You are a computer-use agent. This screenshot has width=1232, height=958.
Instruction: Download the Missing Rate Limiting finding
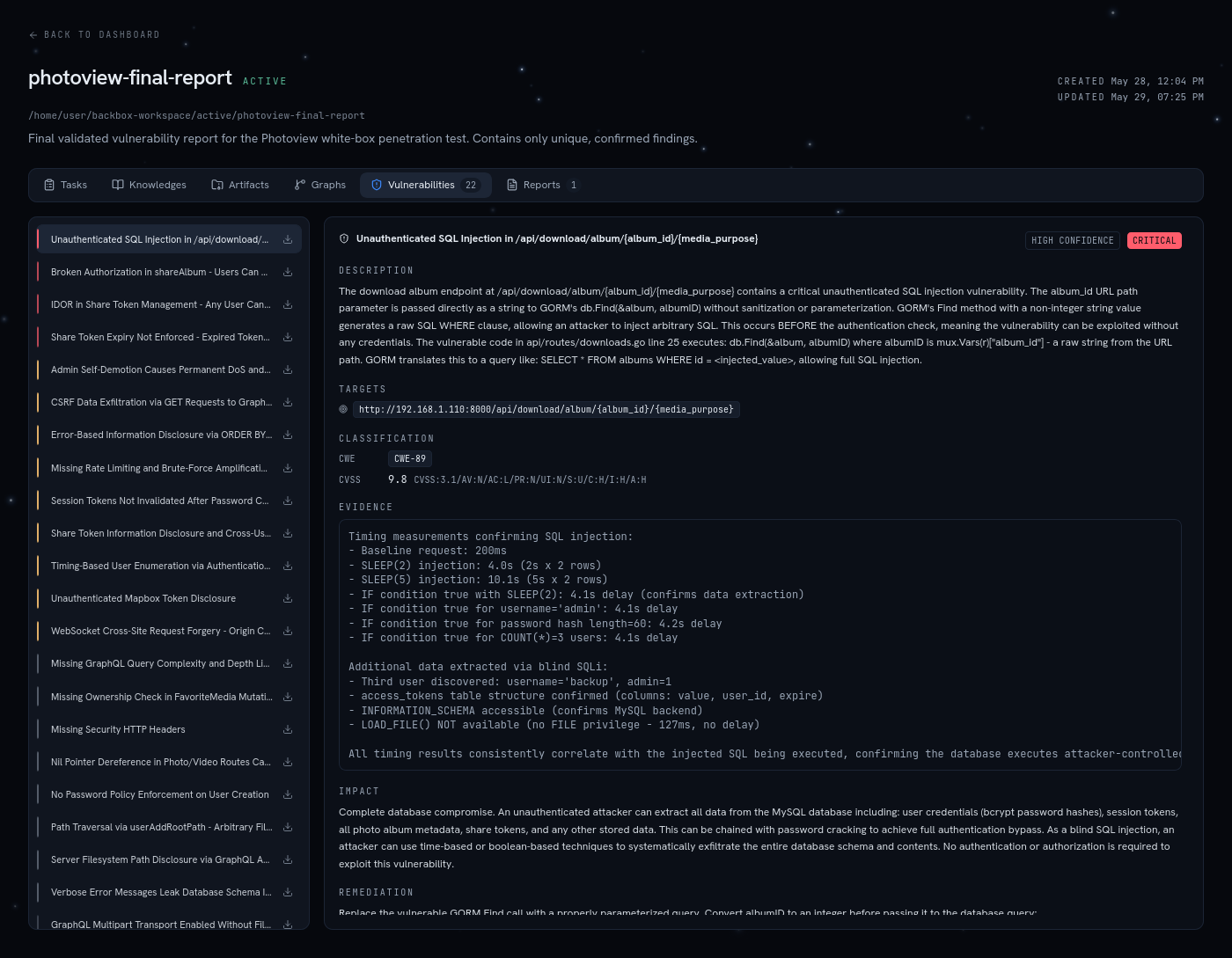pos(288,468)
